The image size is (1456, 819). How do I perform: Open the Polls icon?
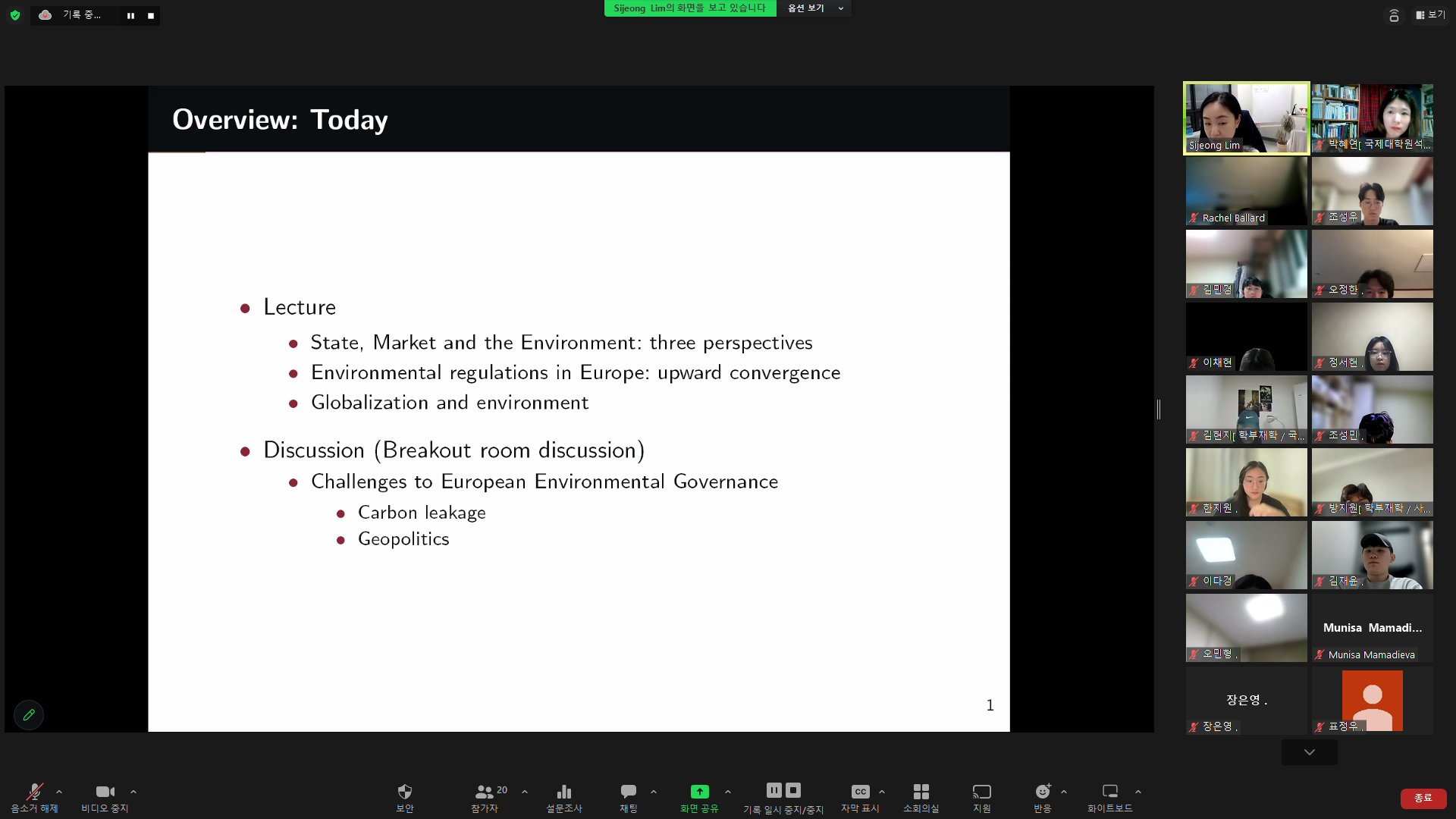[563, 792]
